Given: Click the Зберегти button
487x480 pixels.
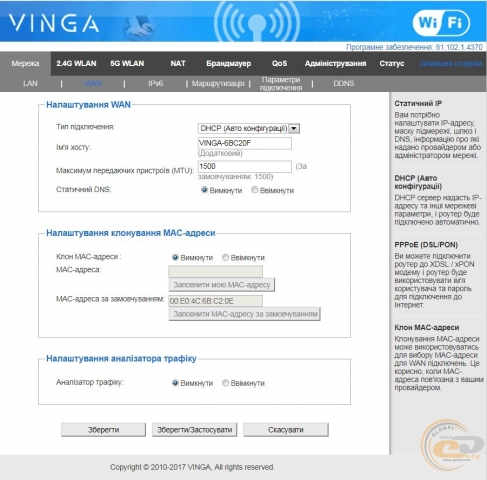Looking at the screenshot, I should (103, 430).
